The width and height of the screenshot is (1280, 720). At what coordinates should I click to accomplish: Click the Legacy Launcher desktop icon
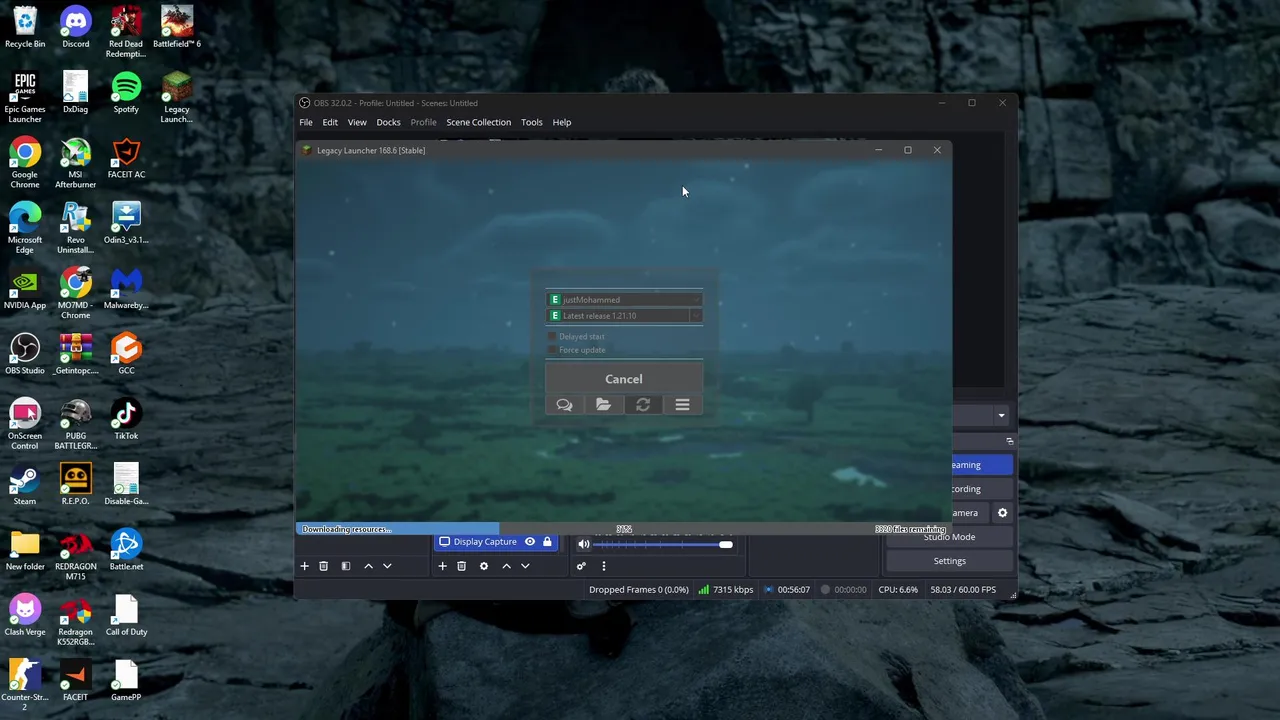click(x=176, y=97)
